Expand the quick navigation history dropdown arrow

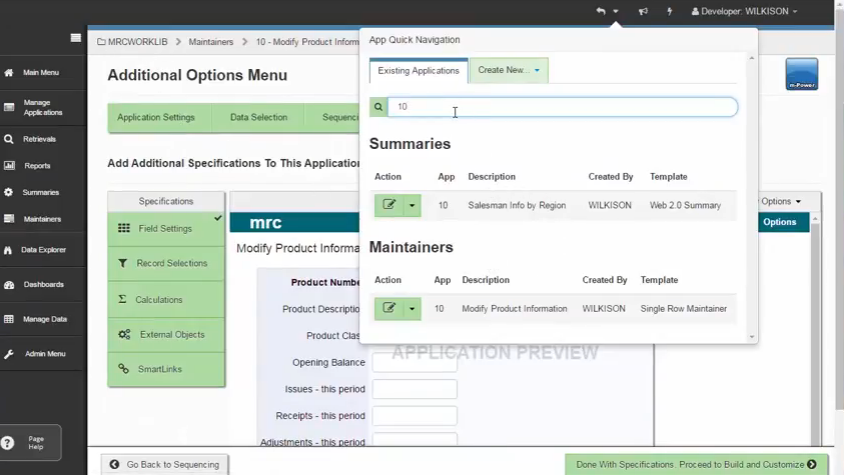click(615, 11)
